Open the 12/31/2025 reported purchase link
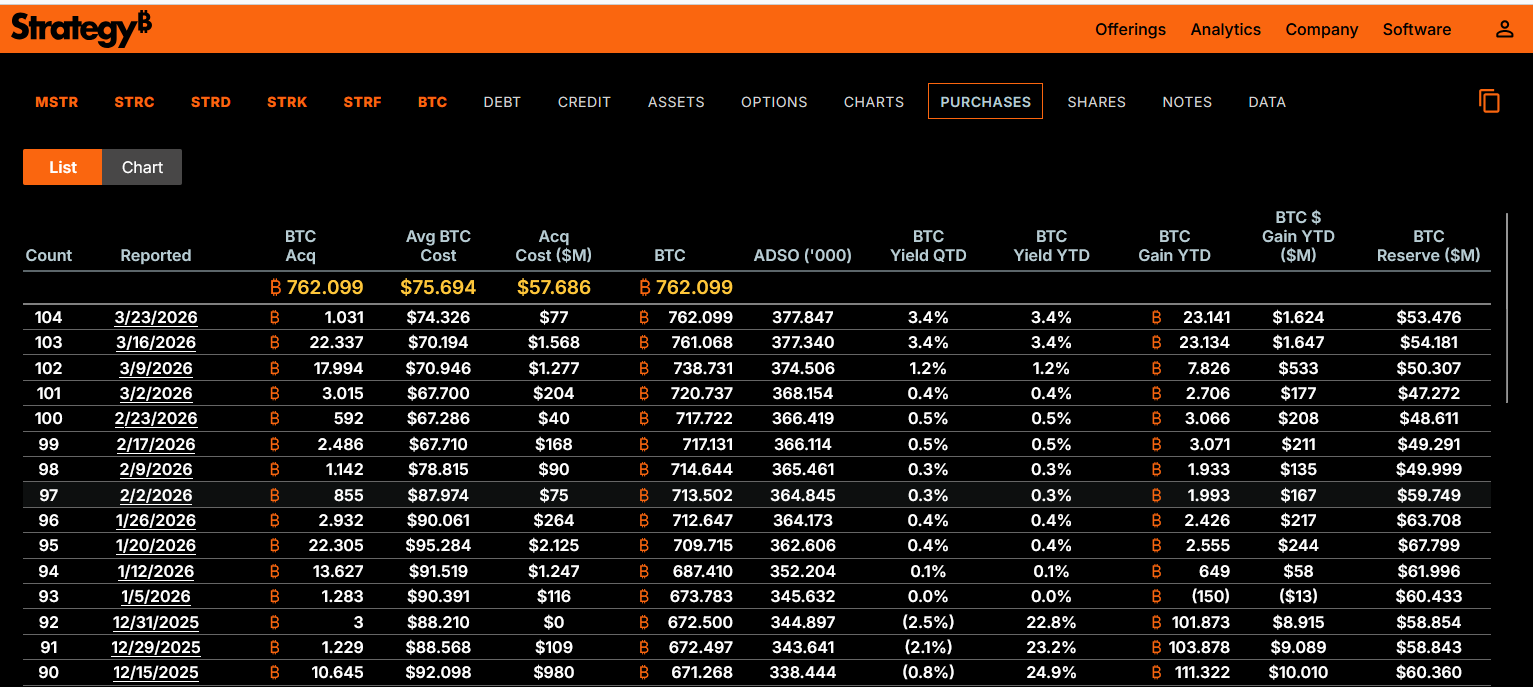Viewport: 1533px width, 687px height. pos(156,622)
